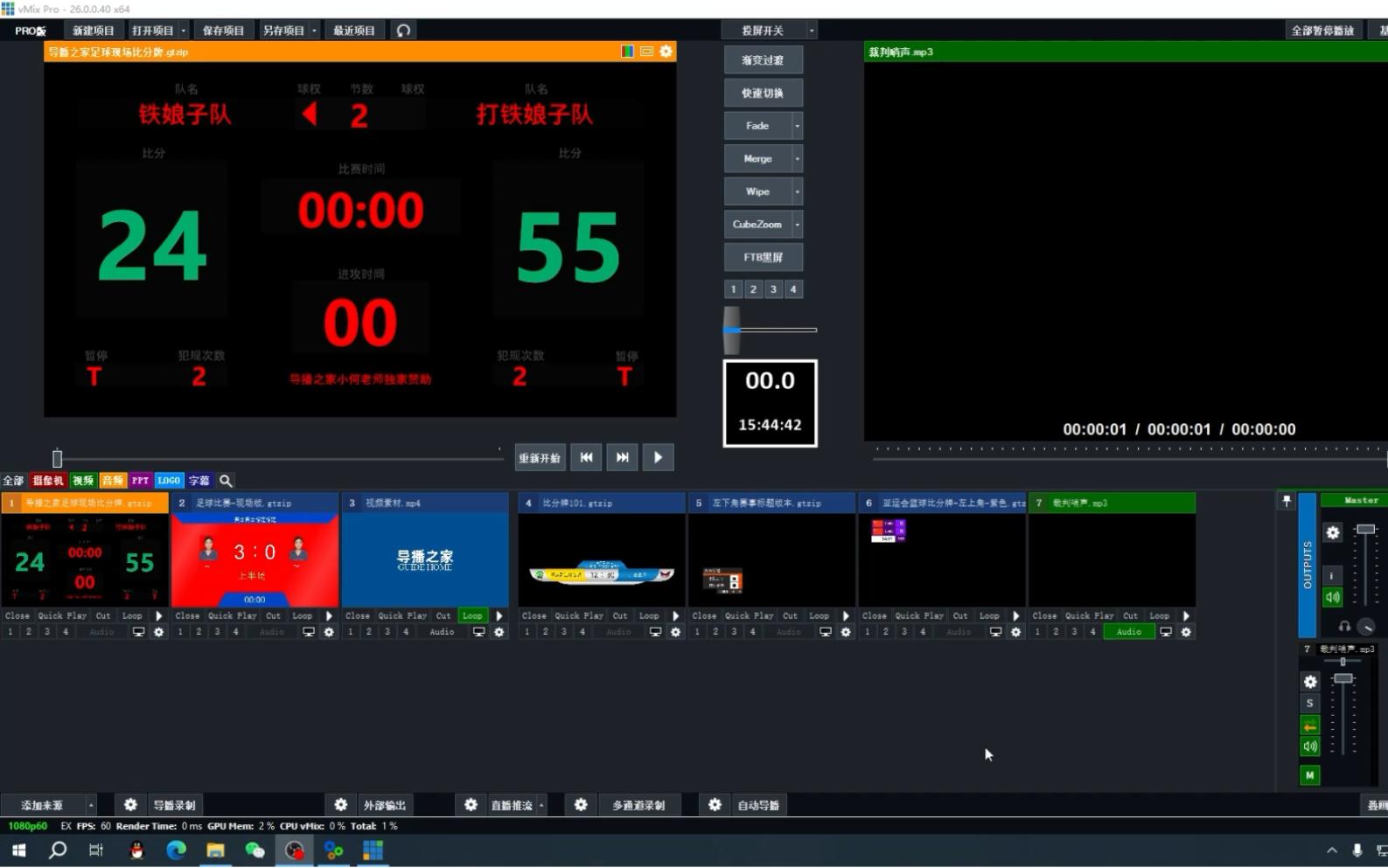This screenshot has height=868, width=1388.
Task: Open the input search magnifier icon
Action: [226, 481]
